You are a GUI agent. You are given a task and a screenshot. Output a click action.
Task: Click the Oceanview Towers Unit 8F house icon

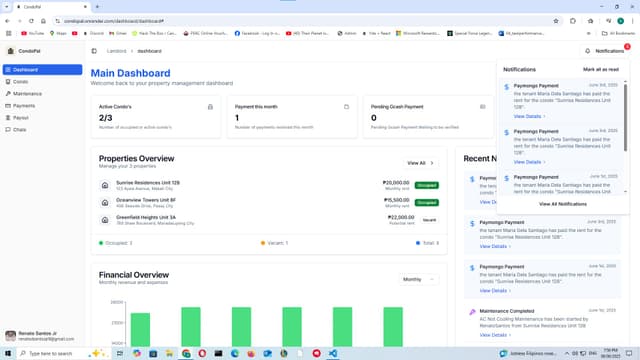point(105,202)
